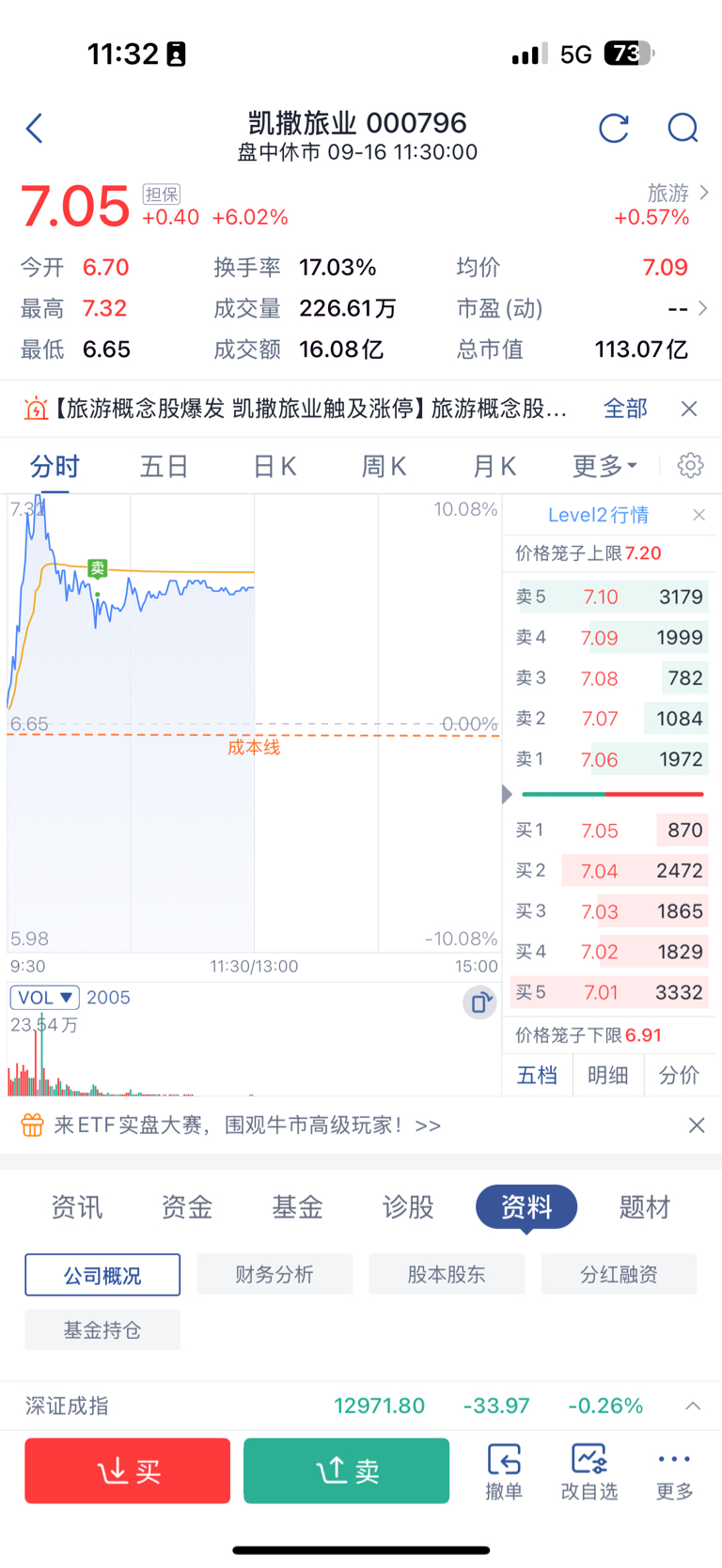722x1568 pixels.
Task: Select the 财务分析 sub-section
Action: [275, 1274]
